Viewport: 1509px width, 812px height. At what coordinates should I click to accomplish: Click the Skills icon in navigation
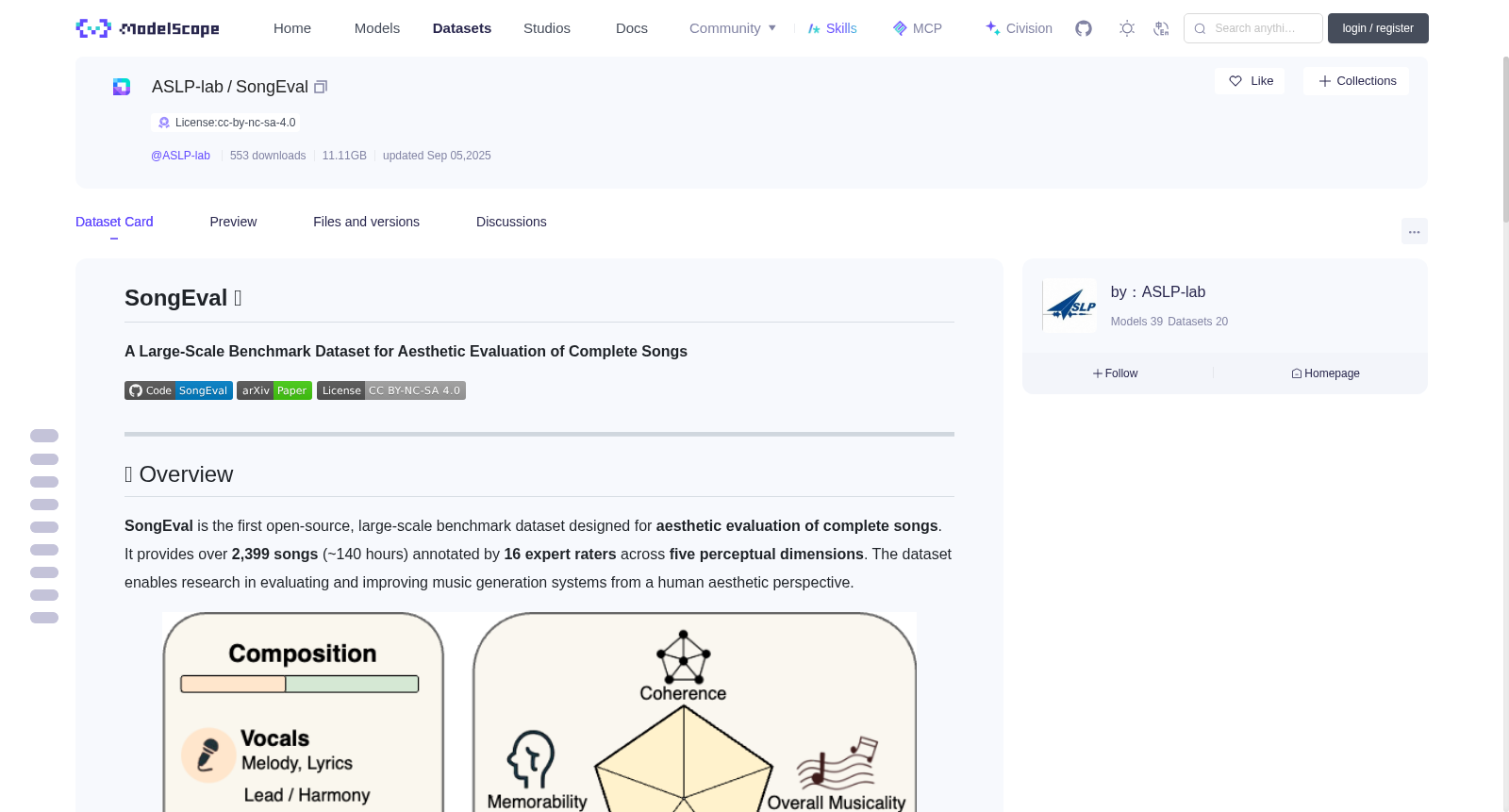[814, 28]
